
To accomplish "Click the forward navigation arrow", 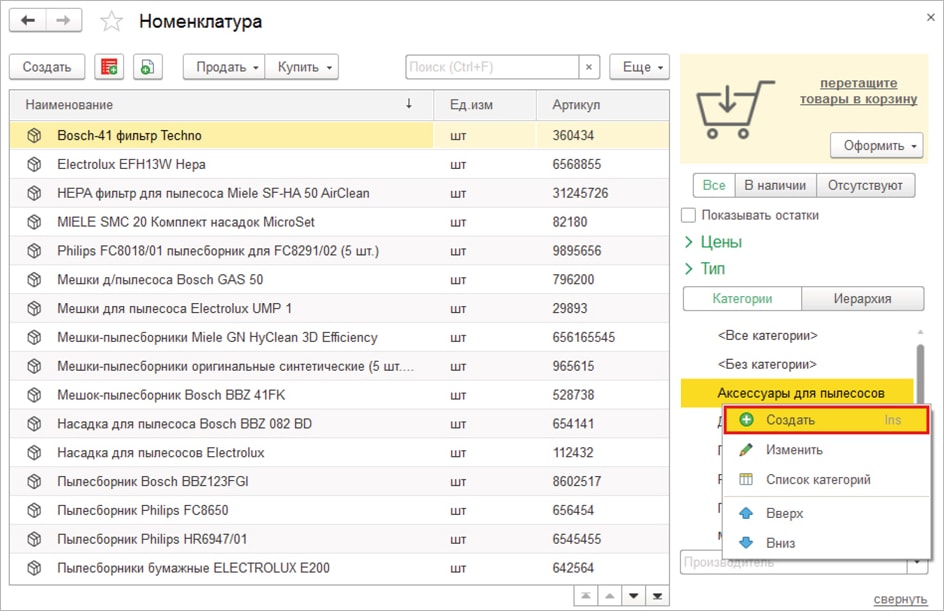I will tap(63, 21).
